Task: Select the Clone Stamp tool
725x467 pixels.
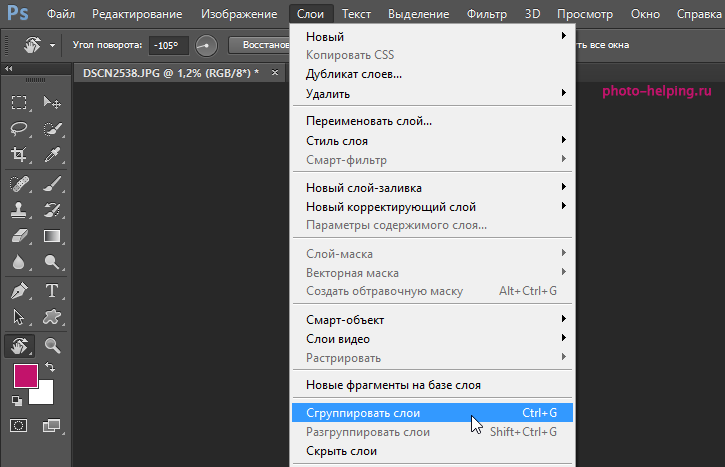Action: click(19, 210)
